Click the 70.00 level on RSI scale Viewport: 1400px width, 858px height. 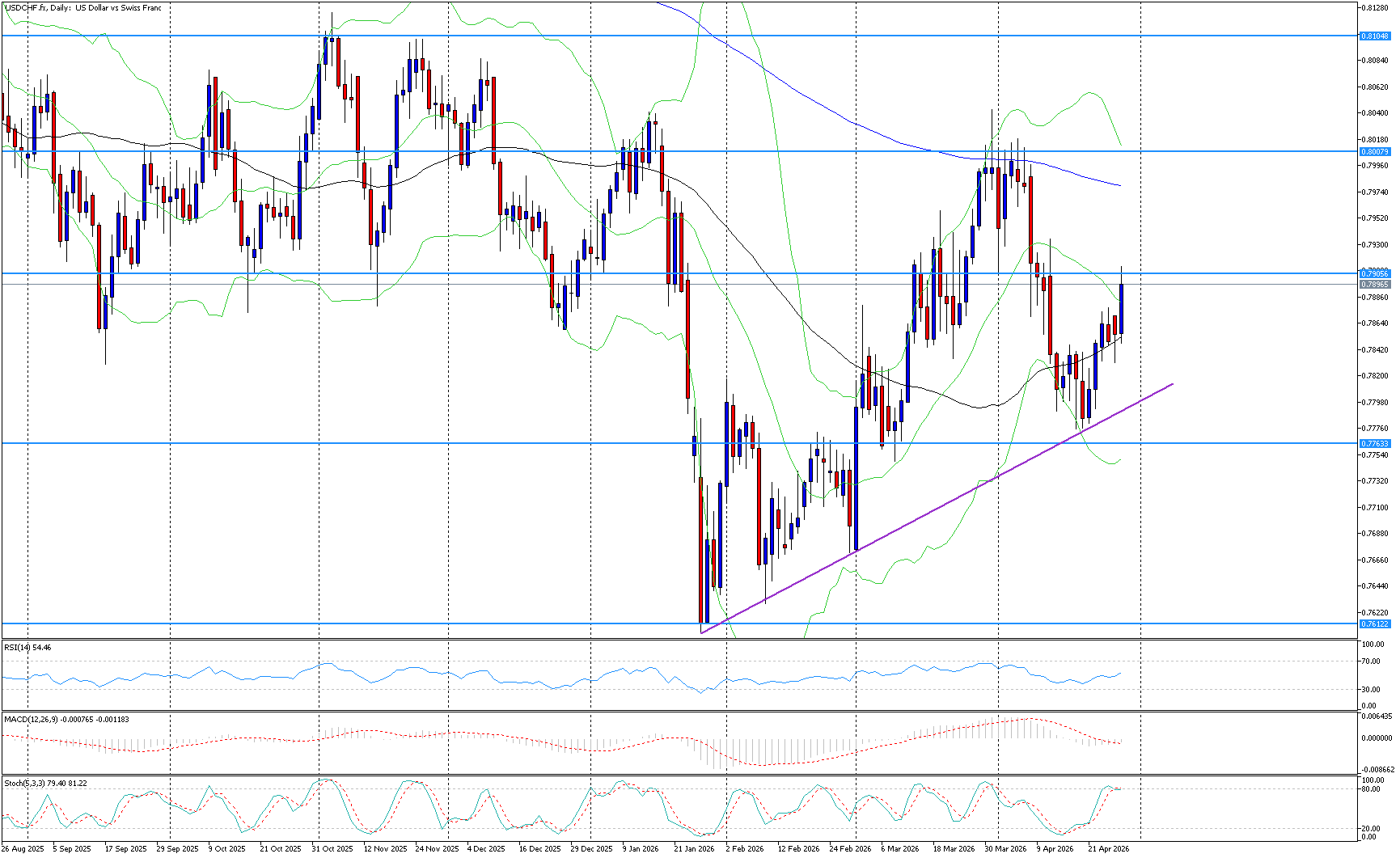tap(1371, 661)
